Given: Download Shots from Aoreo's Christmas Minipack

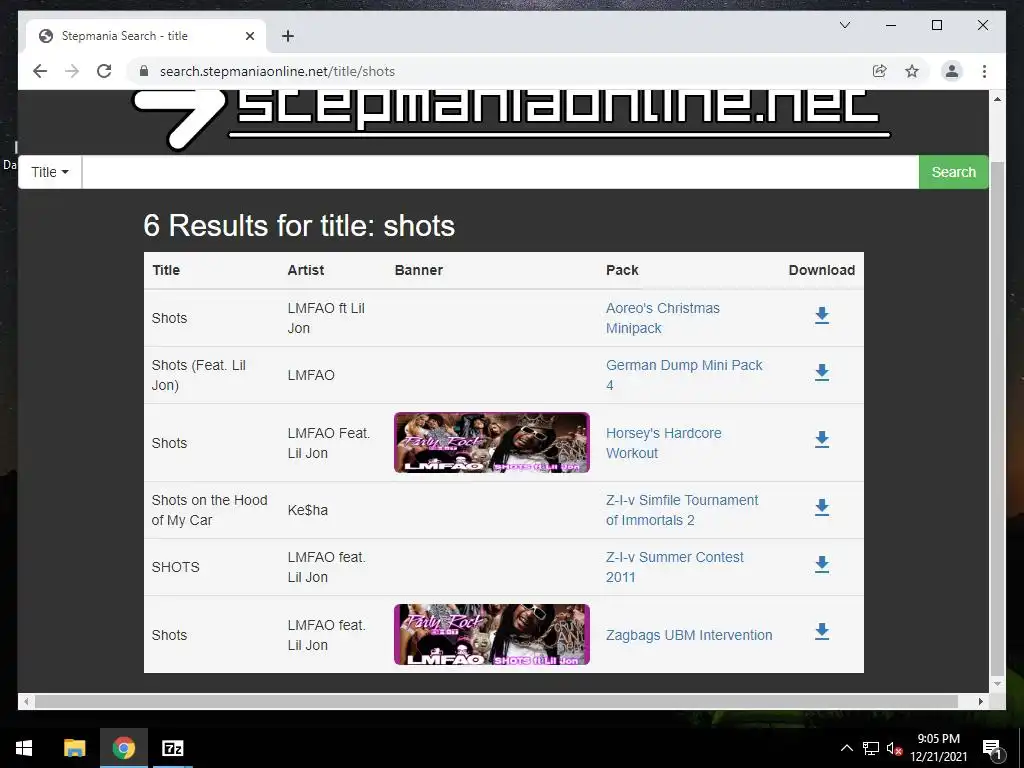Looking at the screenshot, I should (822, 315).
